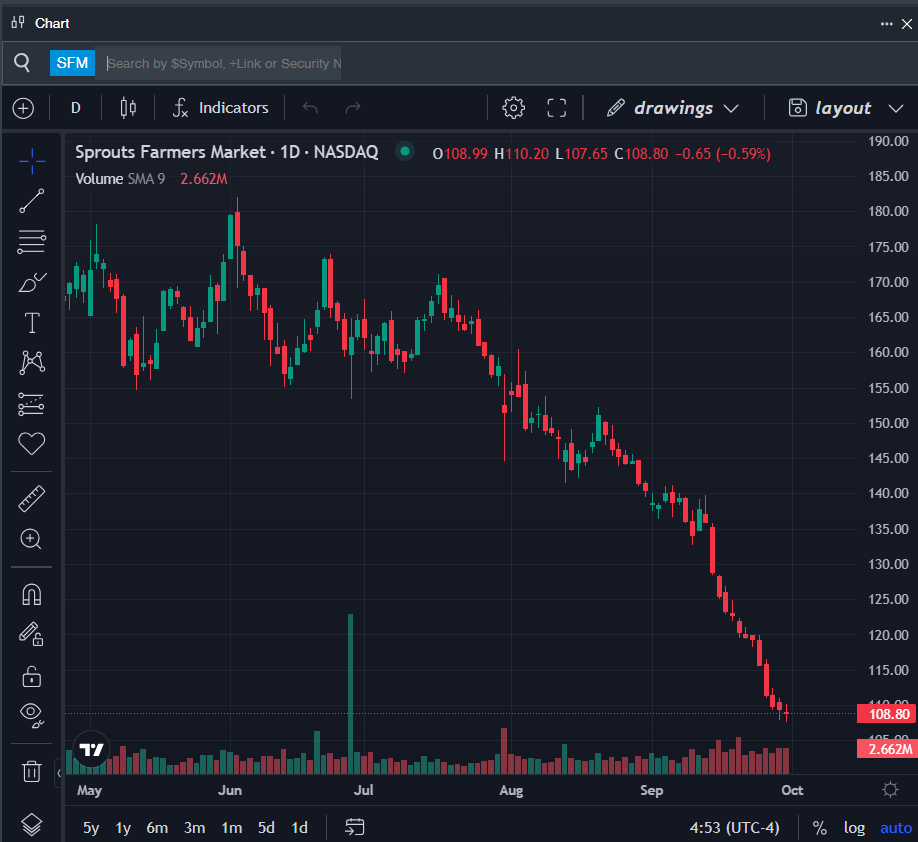This screenshot has height=842, width=918.
Task: Select the 6m time range
Action: [157, 828]
